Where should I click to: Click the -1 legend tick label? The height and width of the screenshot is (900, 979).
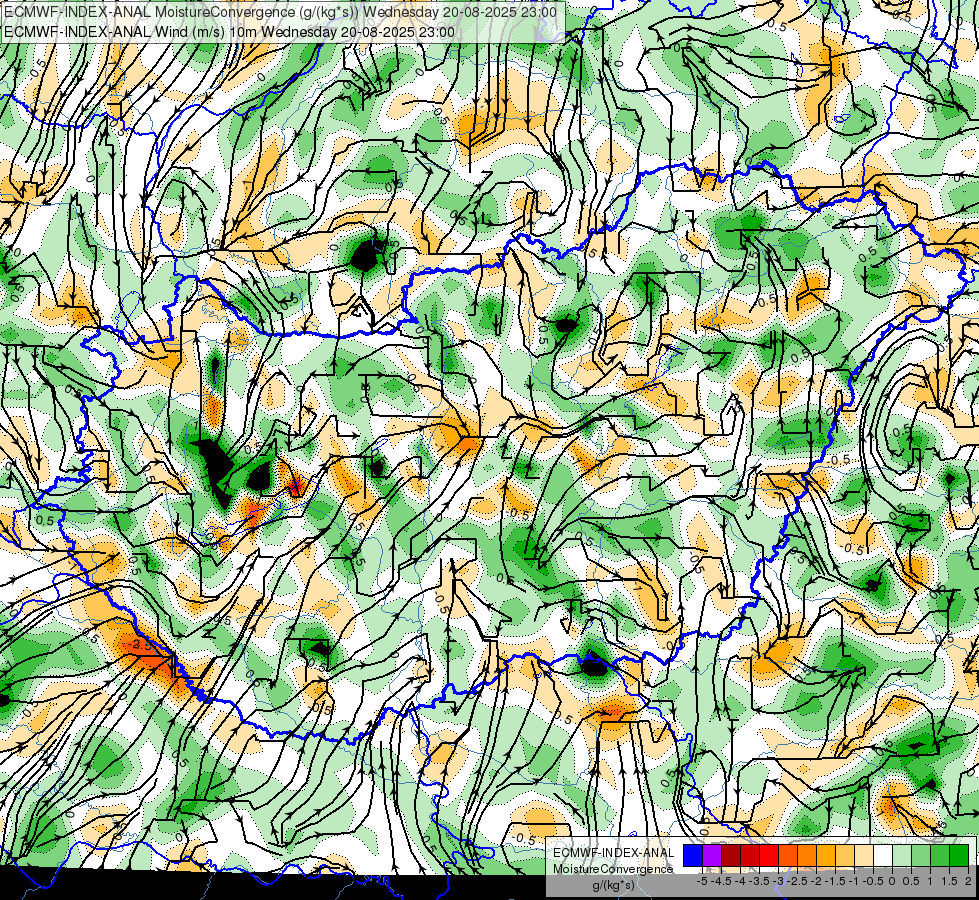854,881
